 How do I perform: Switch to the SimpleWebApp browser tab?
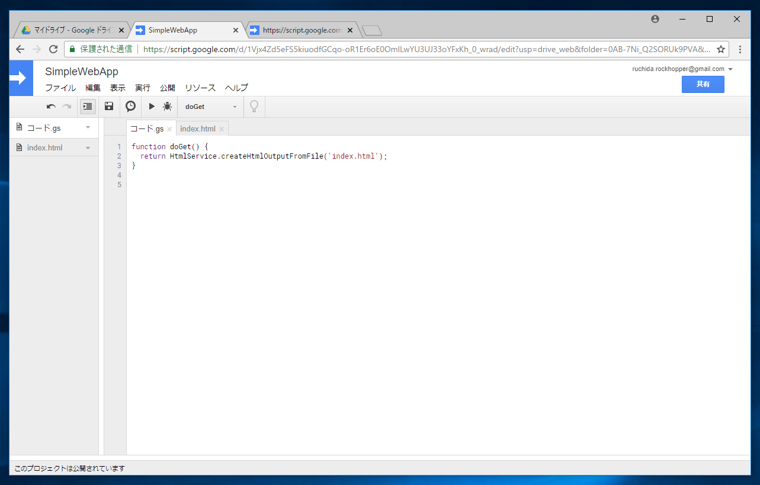coord(187,30)
